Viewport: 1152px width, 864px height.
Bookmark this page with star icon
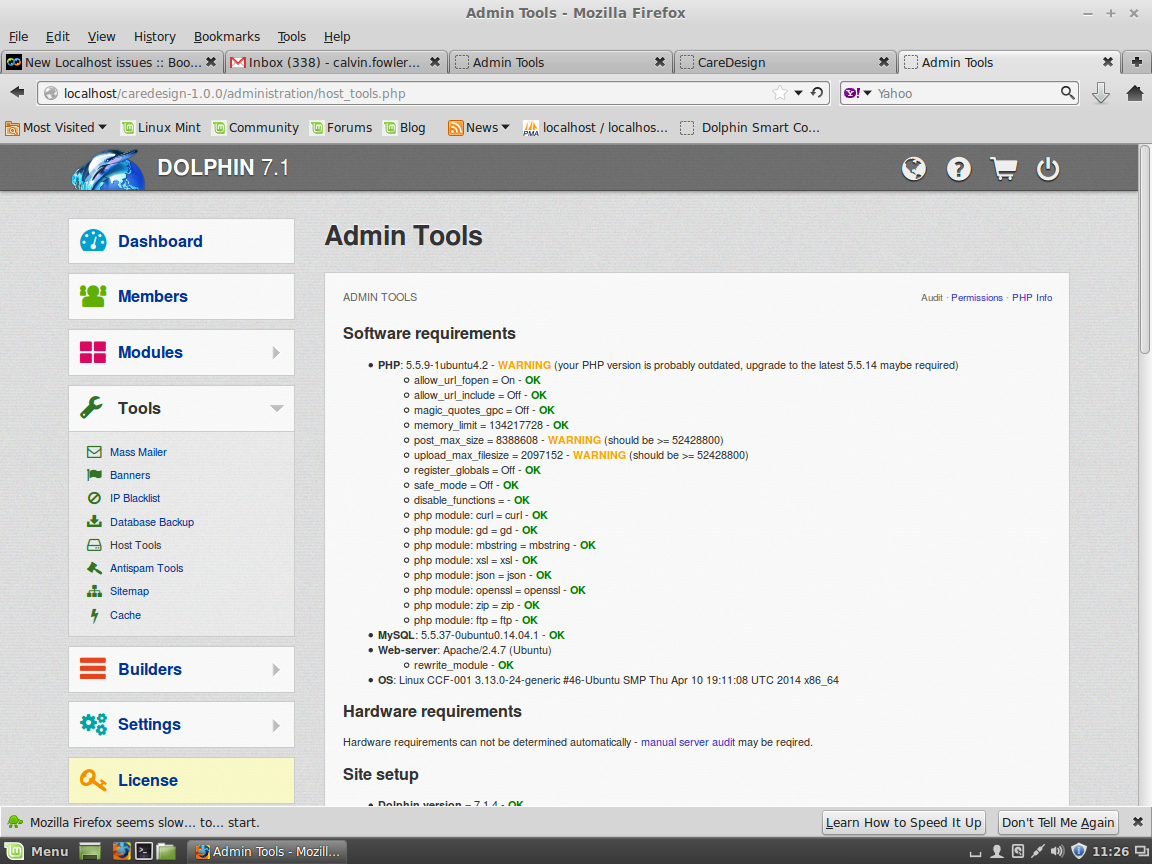pos(780,93)
